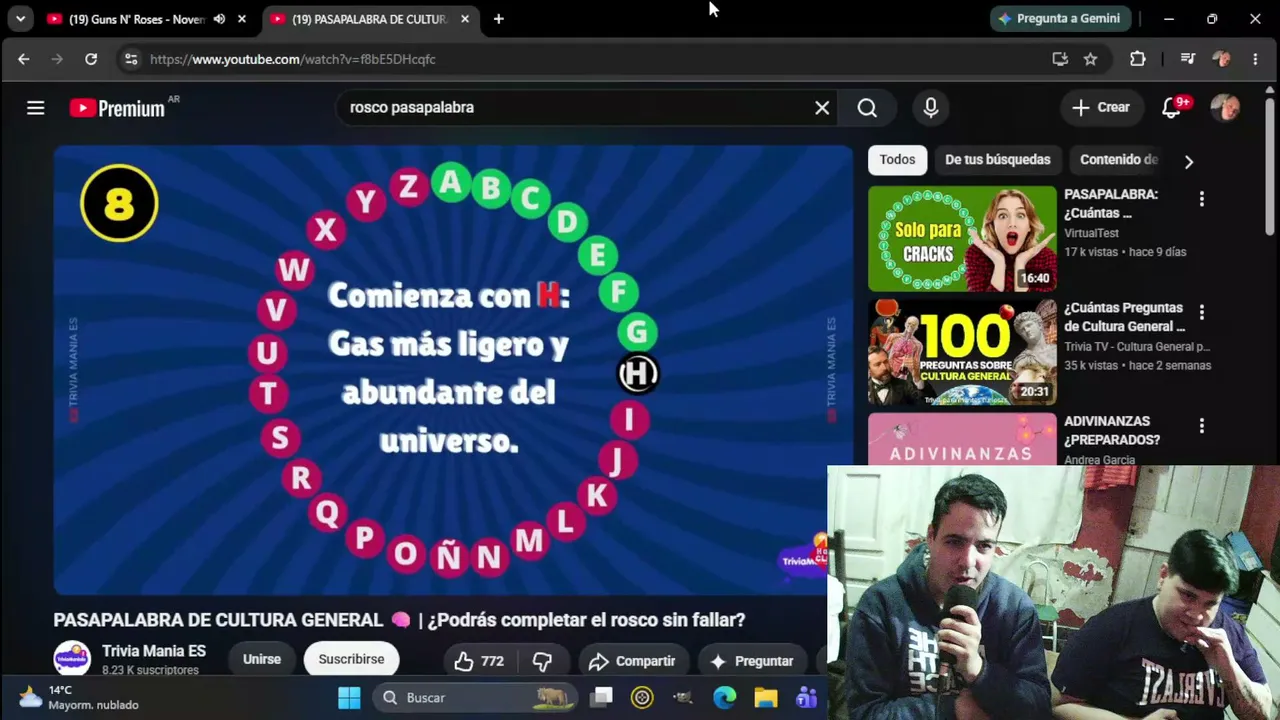The width and height of the screenshot is (1280, 720).
Task: Open options for PASAPALABRA: ¿Cuántas video
Action: pos(1202,199)
